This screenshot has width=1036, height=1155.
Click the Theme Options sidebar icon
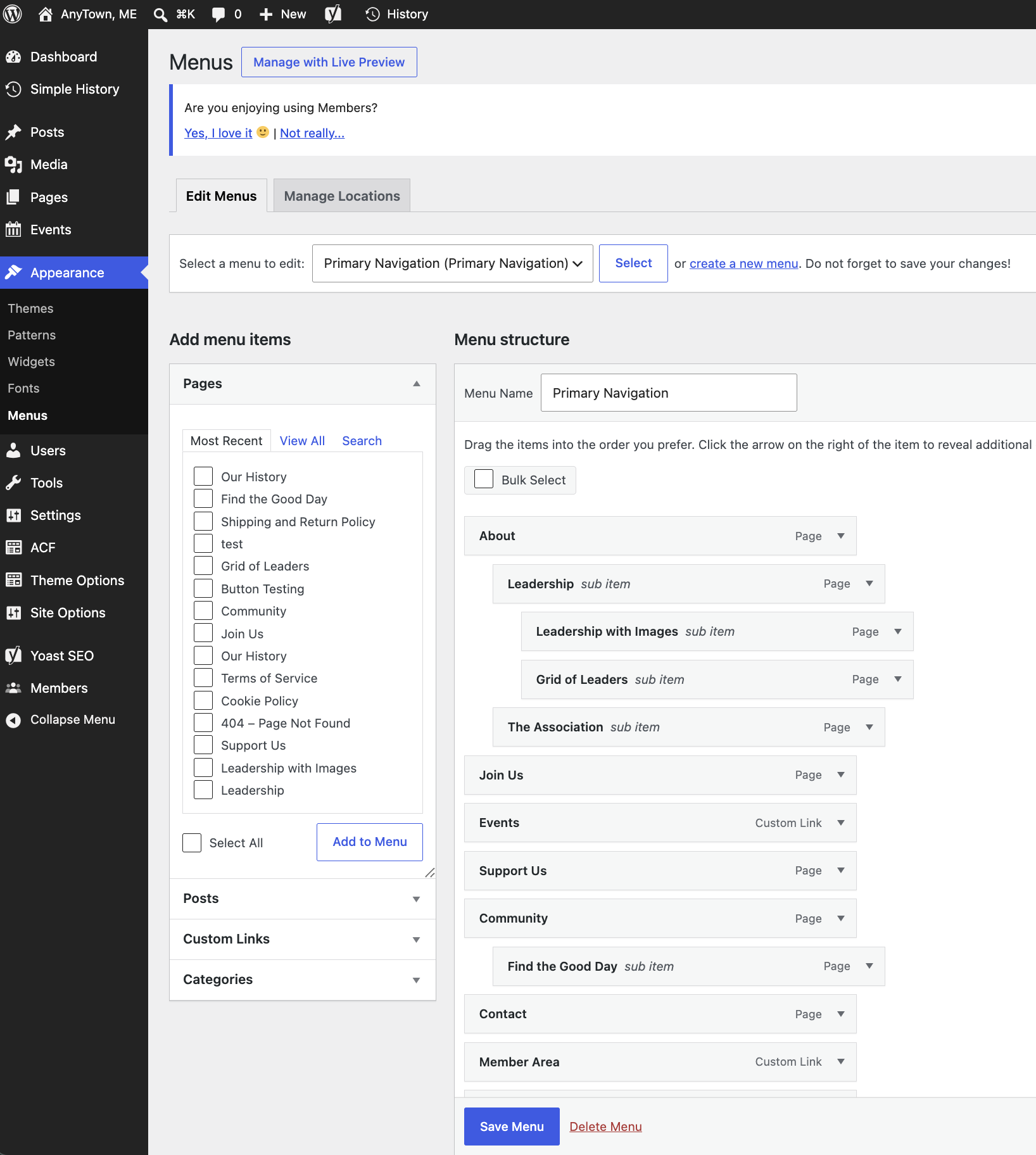tap(13, 581)
